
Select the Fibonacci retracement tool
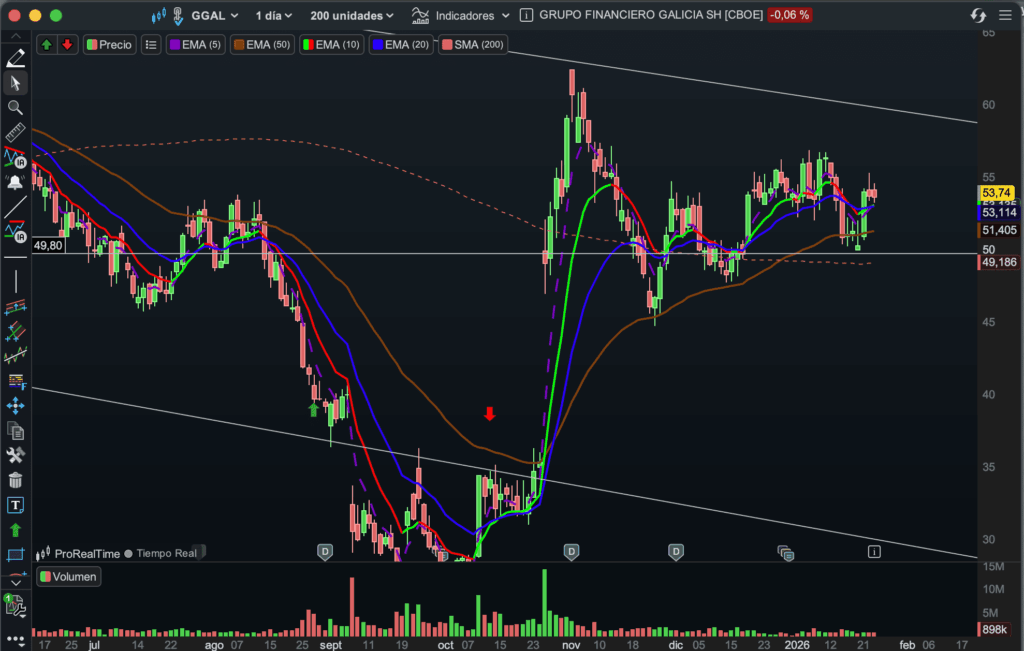(x=15, y=380)
